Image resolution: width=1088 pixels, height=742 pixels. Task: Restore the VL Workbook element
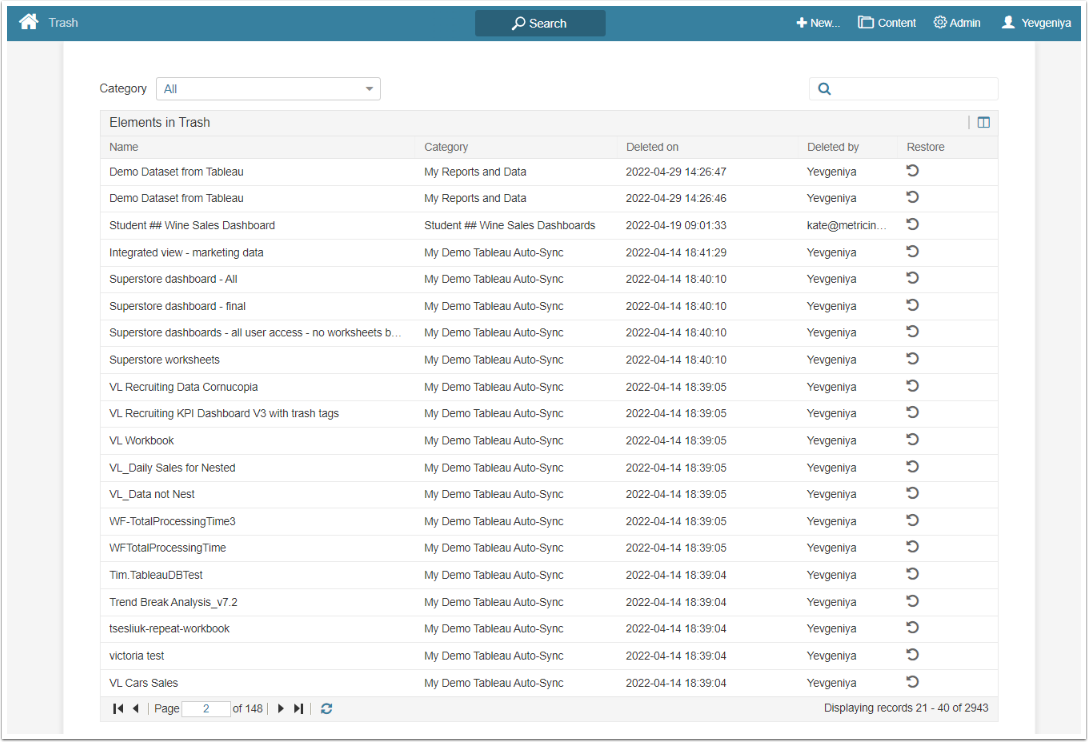point(912,440)
